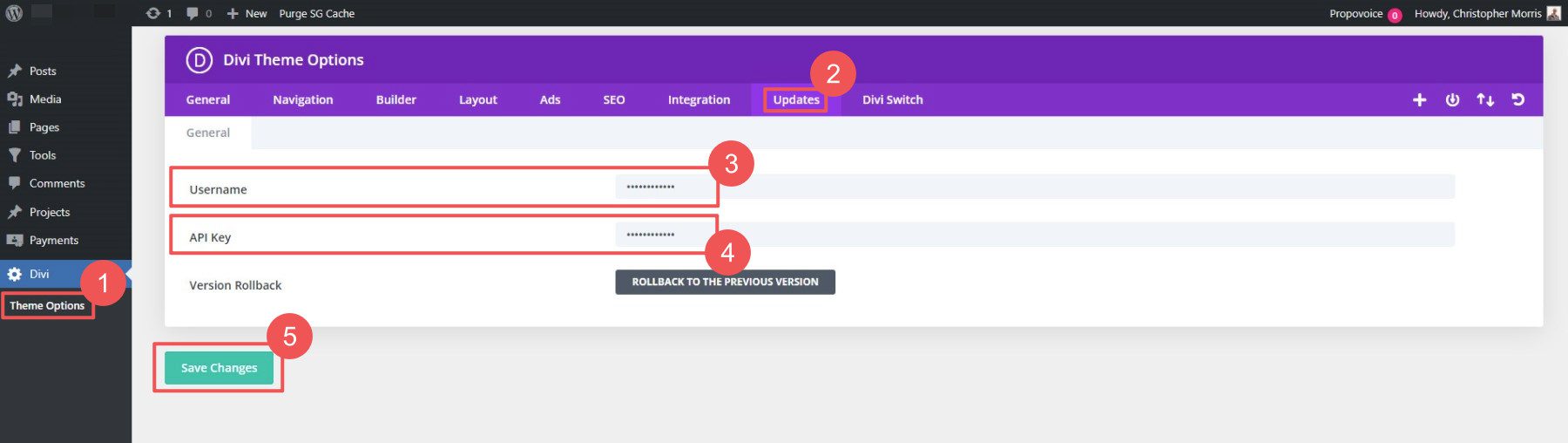Switch to the Divi Switch tab

click(893, 99)
